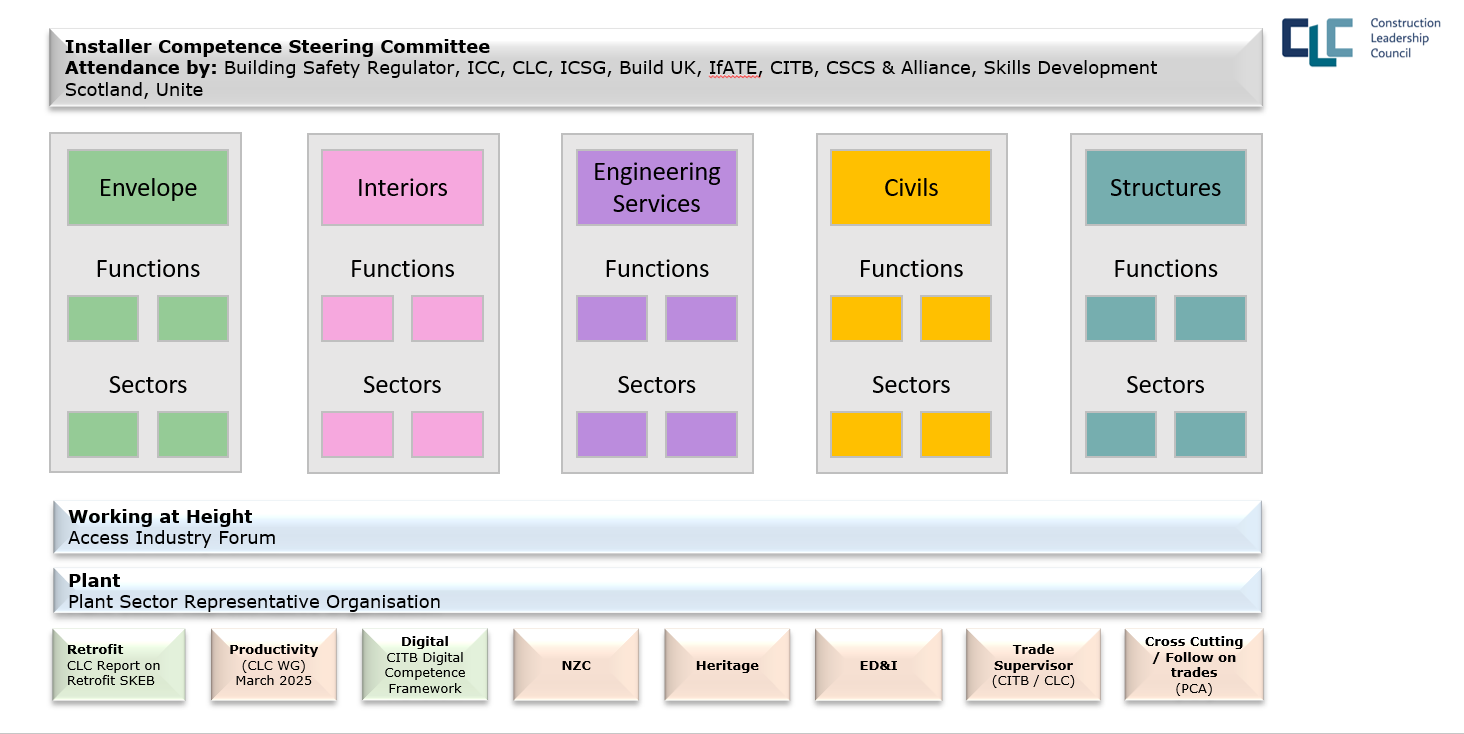Select the pink Interiors box

(402, 187)
